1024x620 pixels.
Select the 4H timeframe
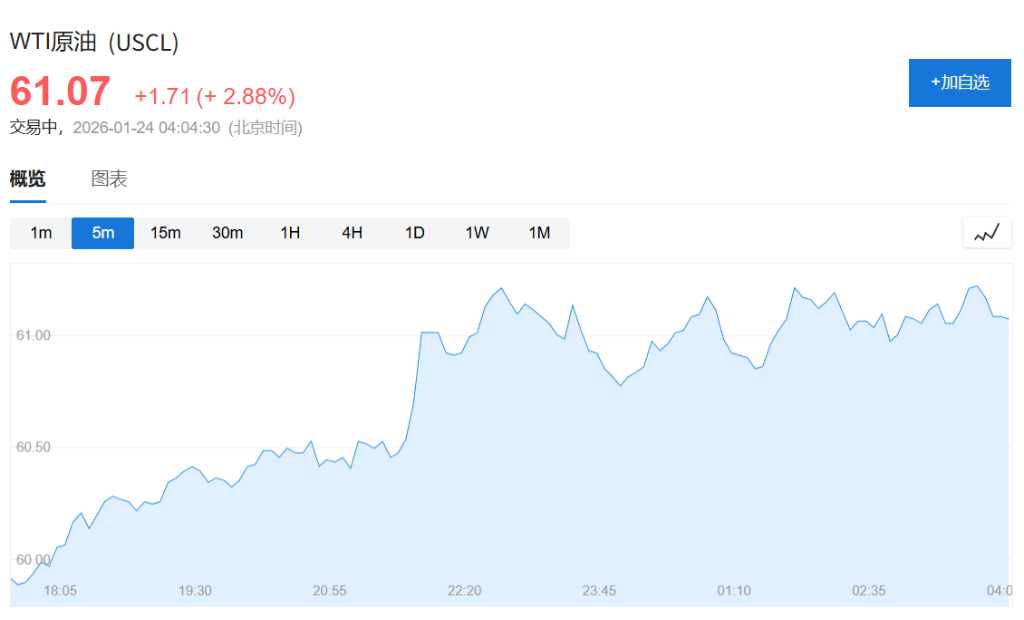(x=352, y=233)
